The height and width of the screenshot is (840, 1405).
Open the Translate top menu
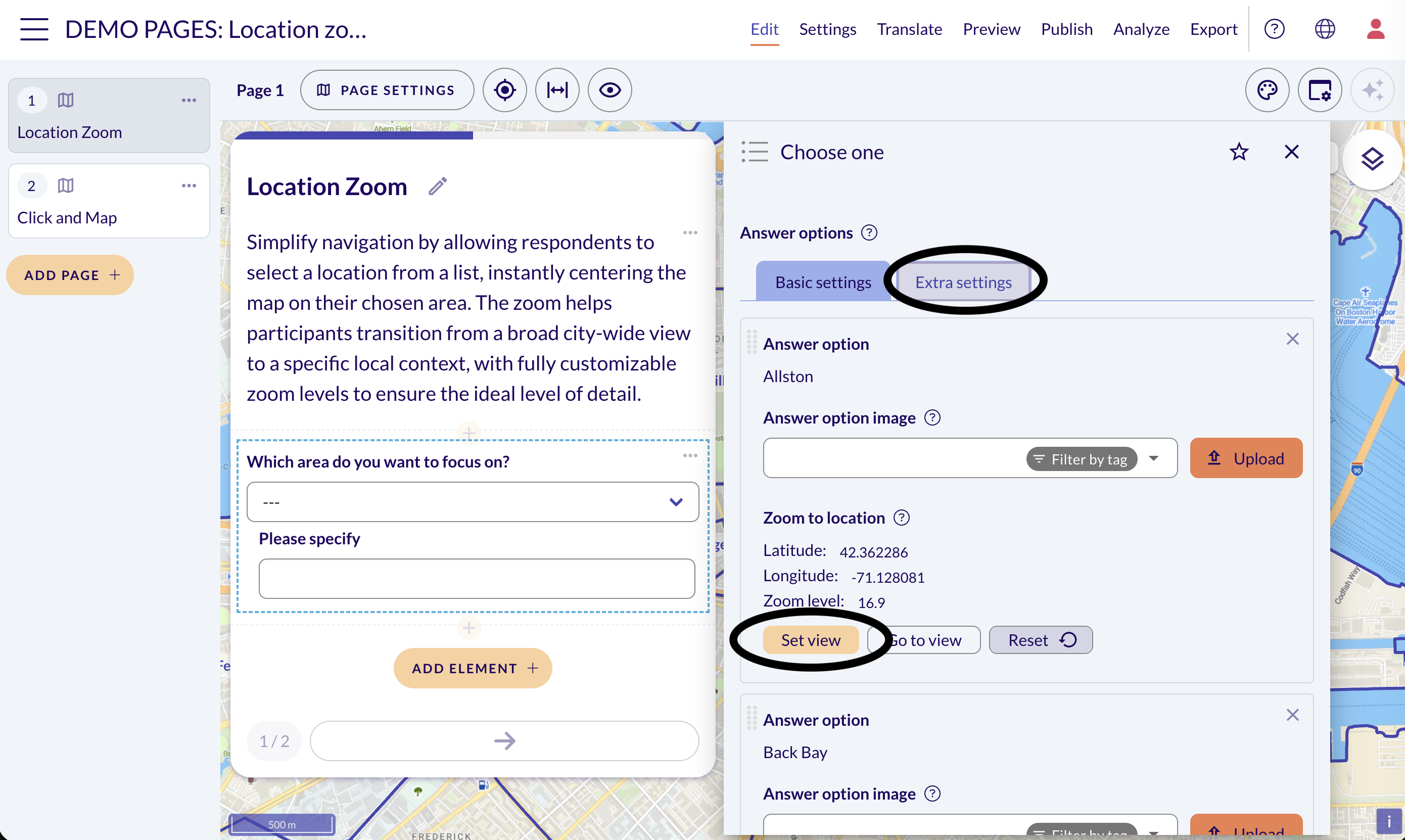pos(909,29)
